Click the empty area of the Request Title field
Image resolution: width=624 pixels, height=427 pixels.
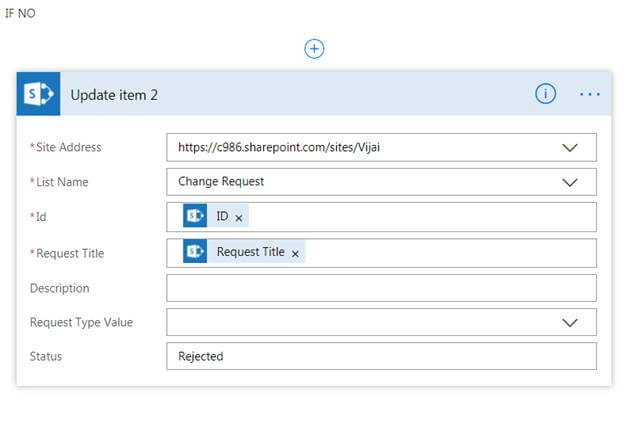[x=450, y=253]
